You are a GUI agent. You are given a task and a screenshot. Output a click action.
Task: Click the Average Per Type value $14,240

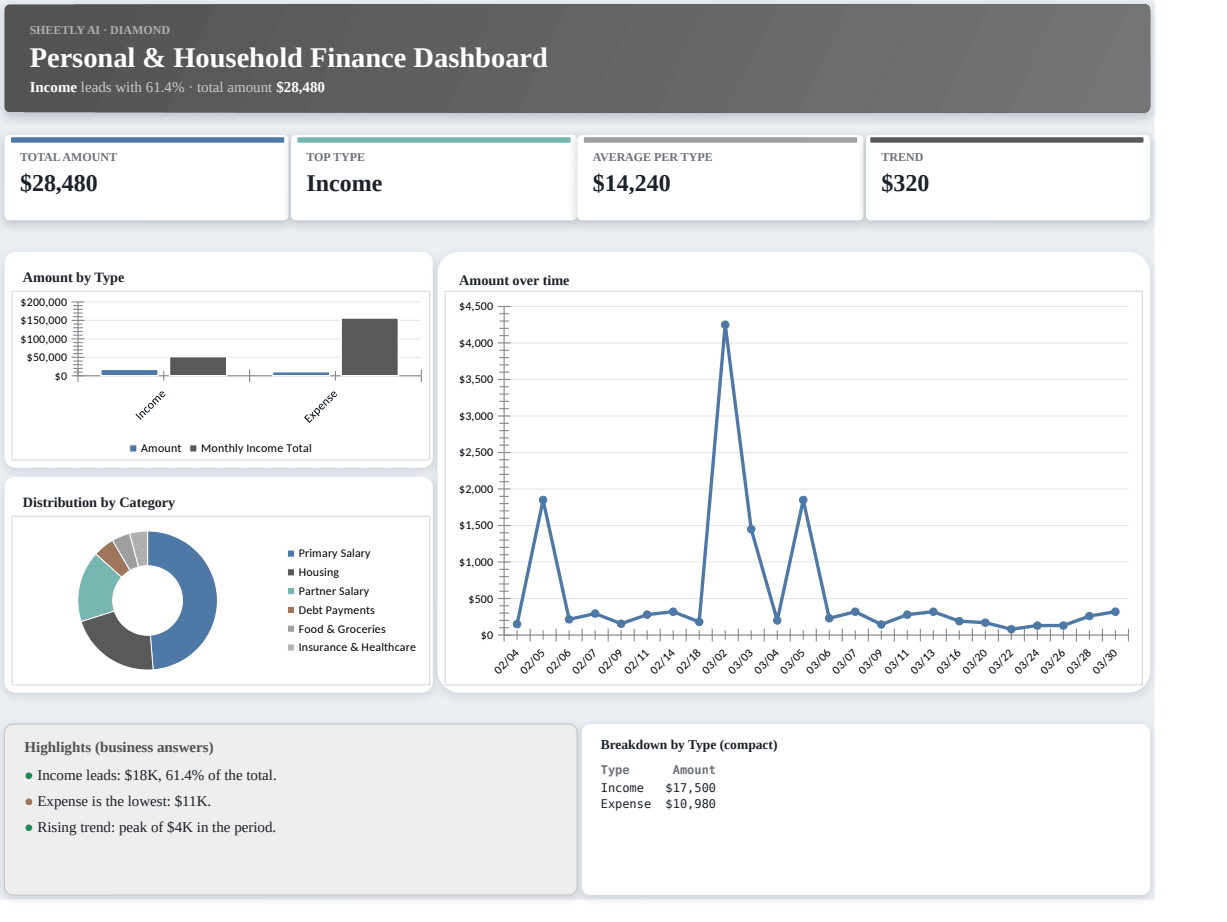tap(631, 184)
